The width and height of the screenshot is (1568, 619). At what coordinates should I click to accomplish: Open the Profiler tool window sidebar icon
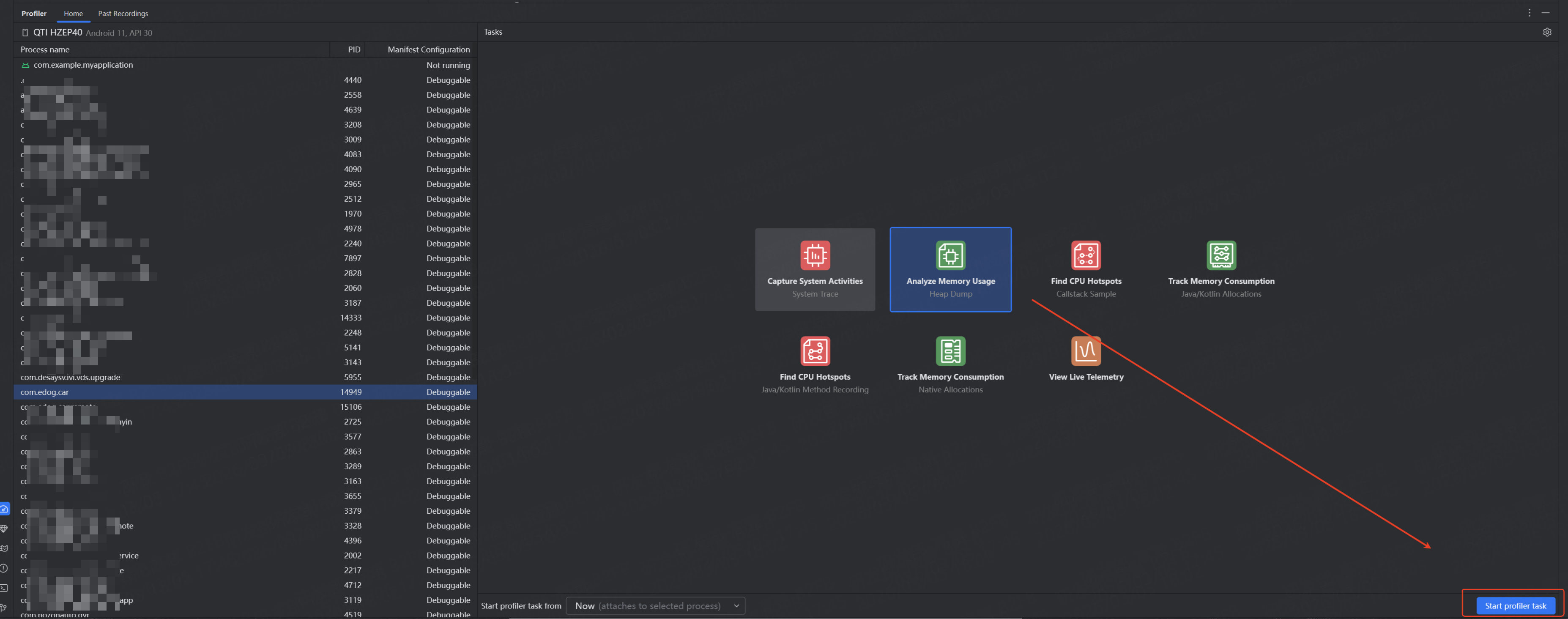(4, 508)
